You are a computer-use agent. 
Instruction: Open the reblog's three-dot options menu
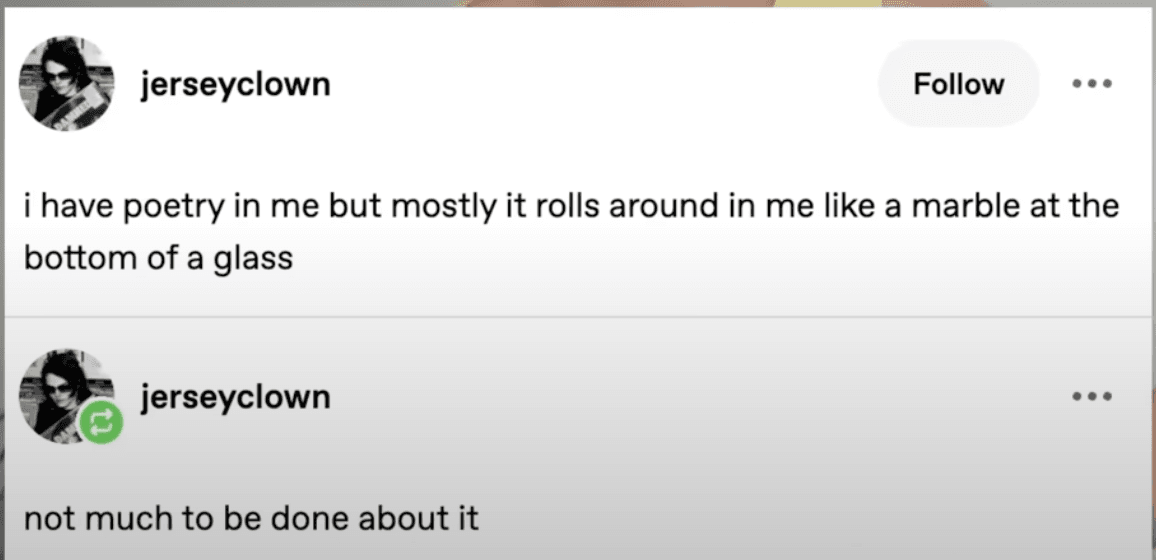pyautogui.click(x=1092, y=397)
